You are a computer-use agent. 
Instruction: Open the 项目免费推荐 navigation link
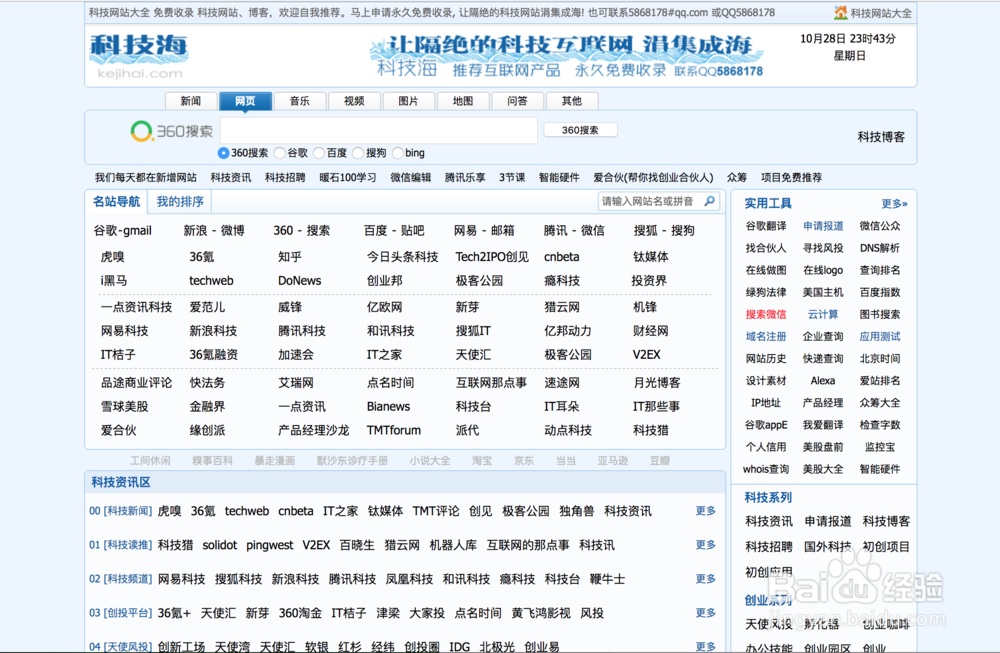(791, 178)
